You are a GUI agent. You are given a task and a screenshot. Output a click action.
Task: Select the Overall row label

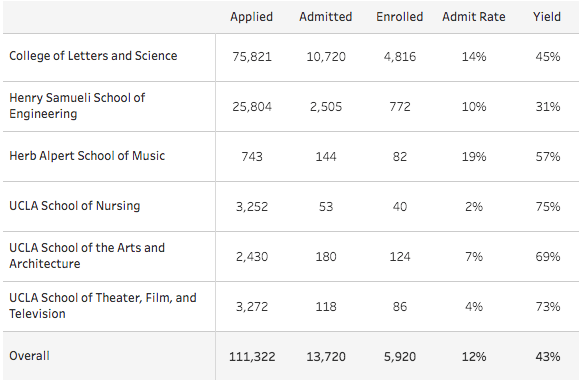(29, 356)
